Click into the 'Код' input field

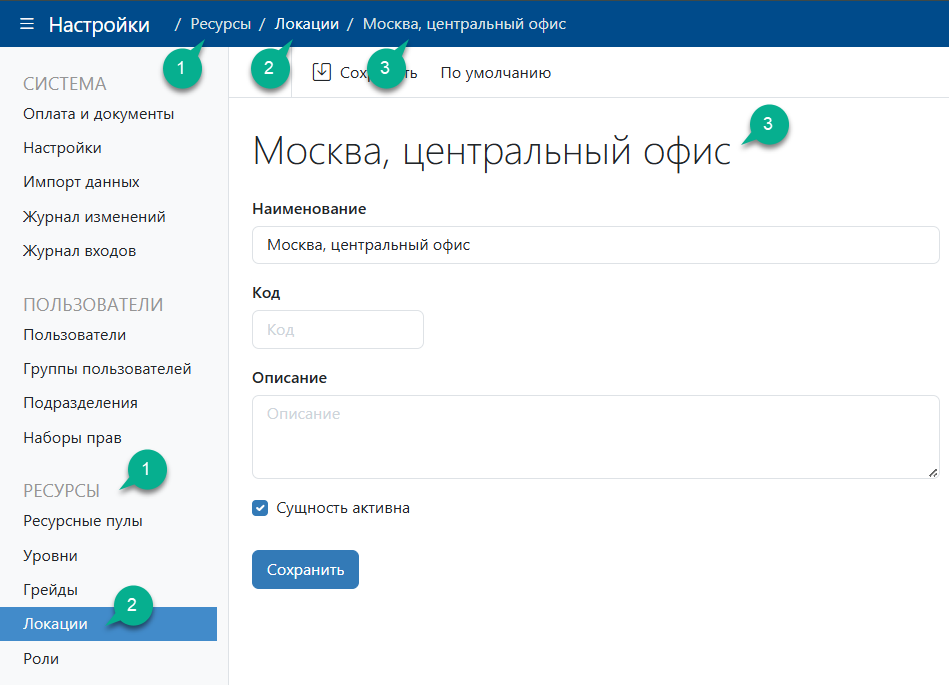[337, 330]
